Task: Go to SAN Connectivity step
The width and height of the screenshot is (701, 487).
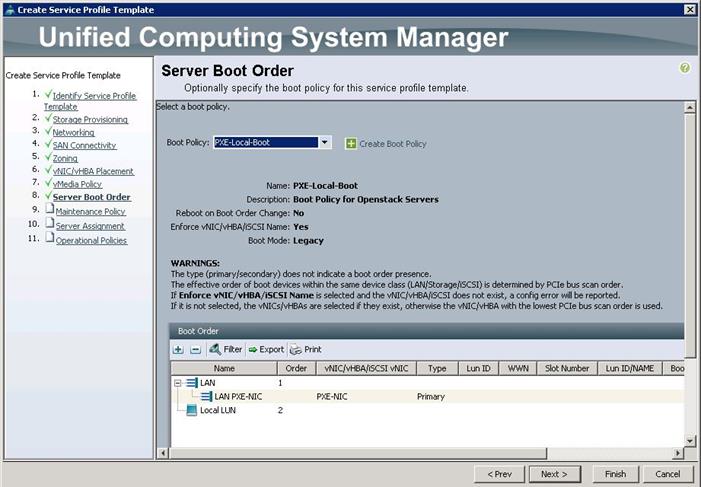Action: (84, 145)
